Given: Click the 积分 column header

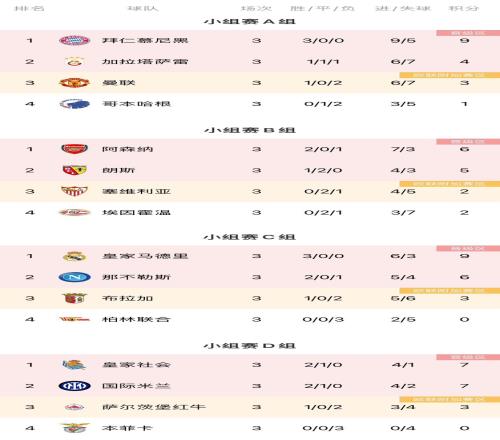Looking at the screenshot, I should 464,8.
